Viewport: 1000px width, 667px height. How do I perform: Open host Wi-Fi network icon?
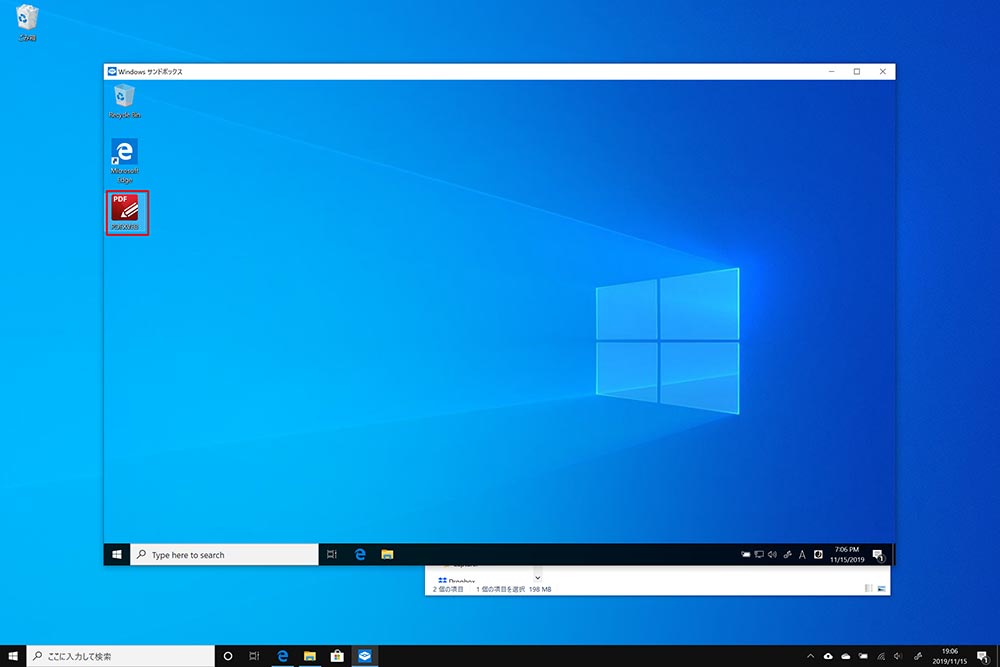(x=881, y=656)
